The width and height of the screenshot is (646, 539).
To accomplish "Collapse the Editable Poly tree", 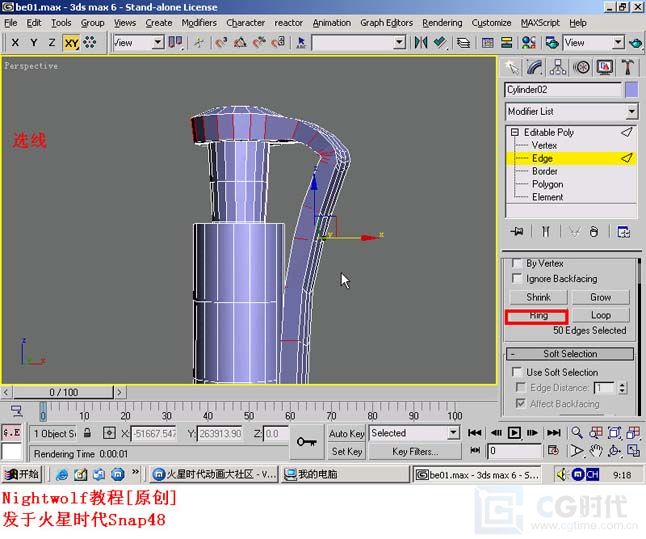I will click(x=515, y=132).
